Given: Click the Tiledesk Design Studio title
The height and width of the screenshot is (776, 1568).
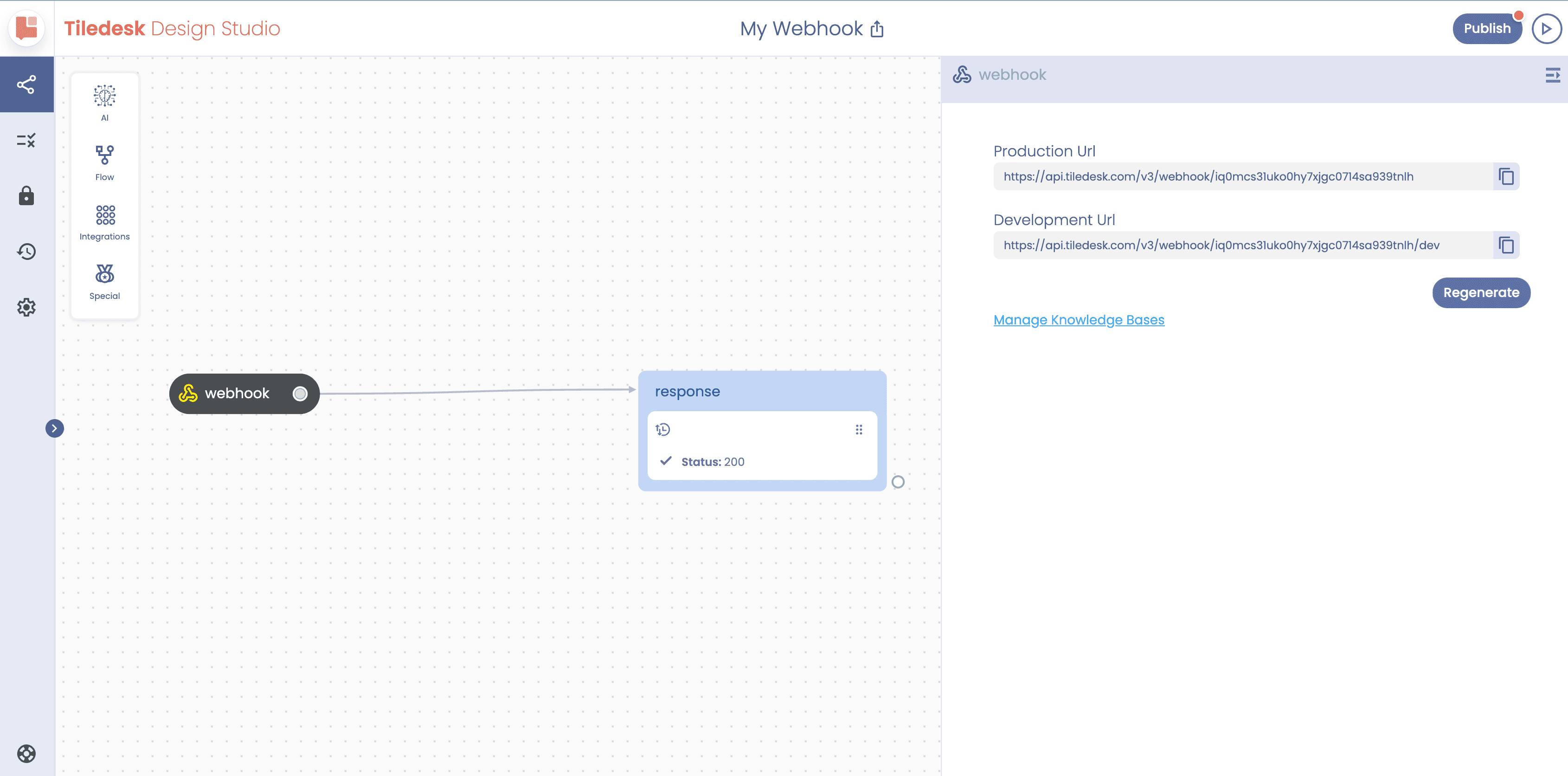Looking at the screenshot, I should (x=172, y=29).
